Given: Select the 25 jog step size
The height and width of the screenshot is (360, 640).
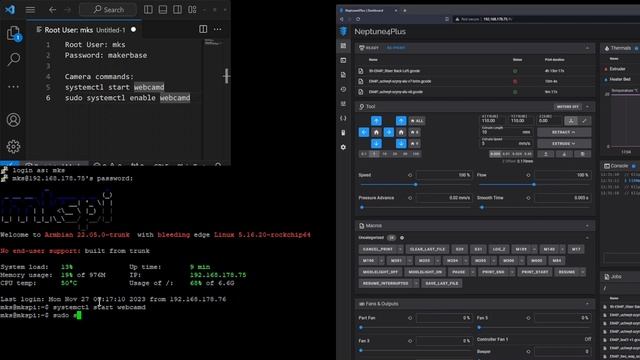Looking at the screenshot, I should [395, 154].
